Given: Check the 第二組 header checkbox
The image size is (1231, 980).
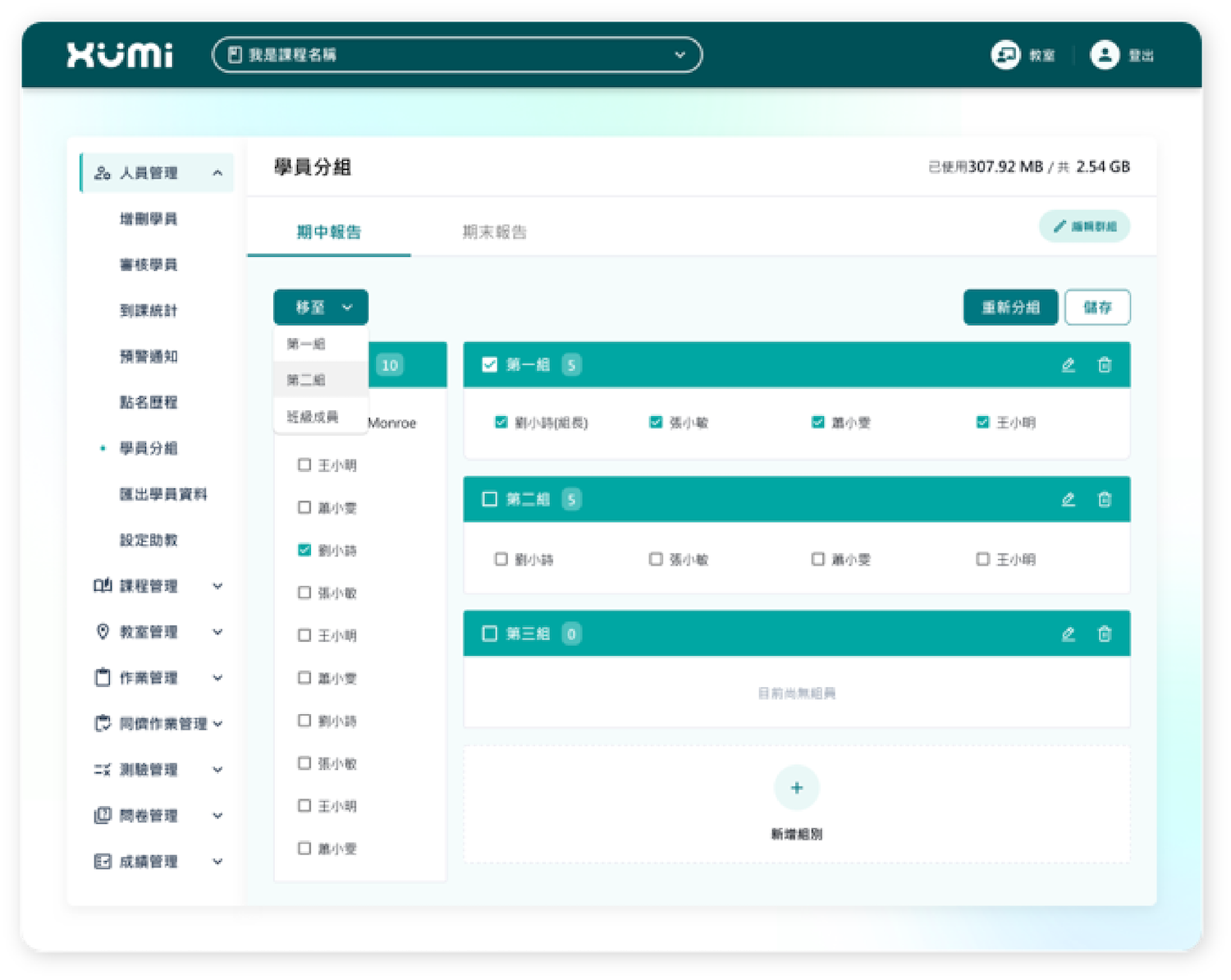Looking at the screenshot, I should tap(490, 498).
